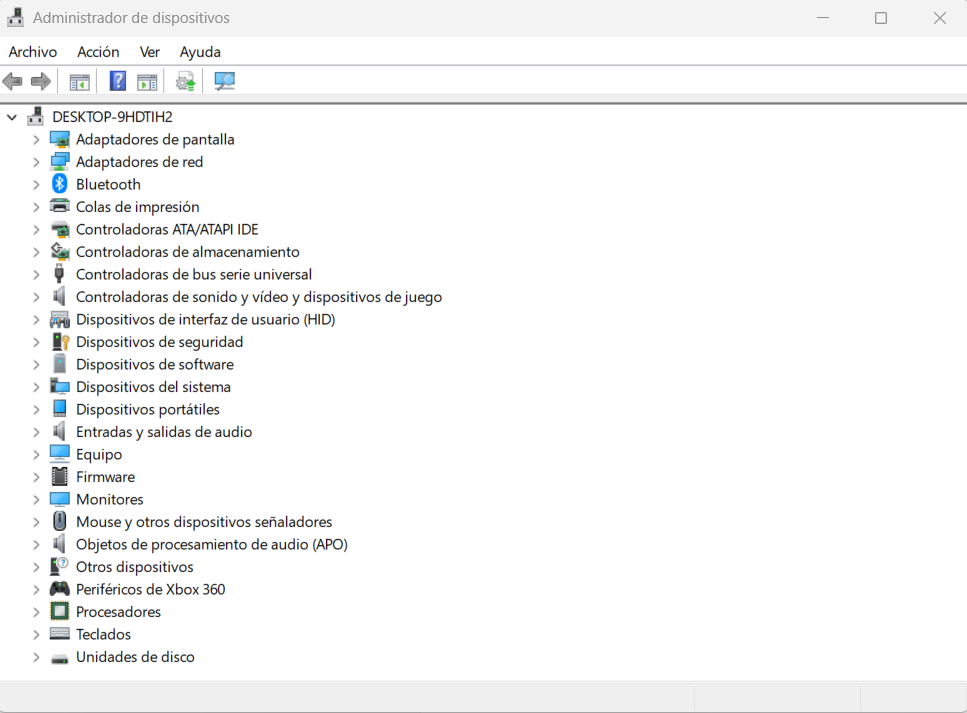Scan for hardware changes via monitor icon
Image resolution: width=967 pixels, height=713 pixels.
point(224,81)
